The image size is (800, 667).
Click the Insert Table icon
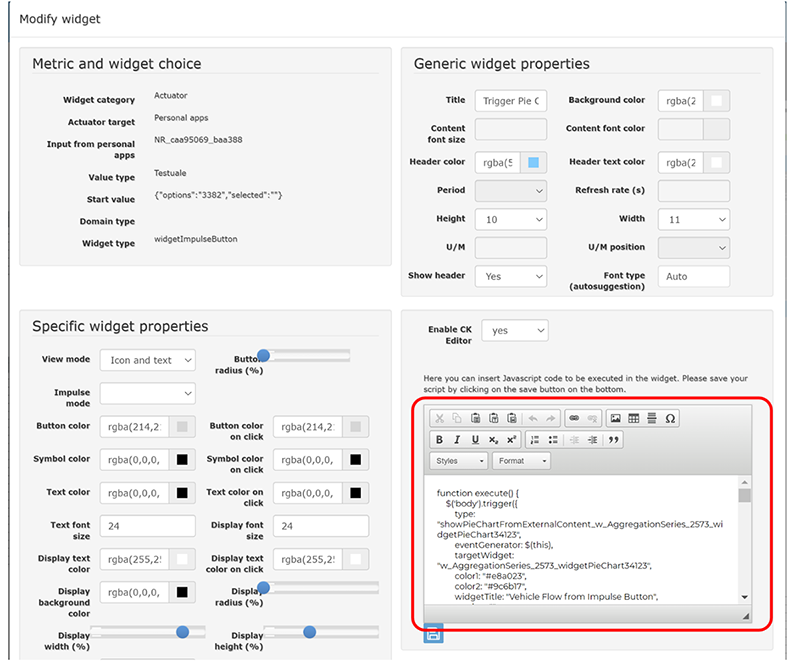634,419
